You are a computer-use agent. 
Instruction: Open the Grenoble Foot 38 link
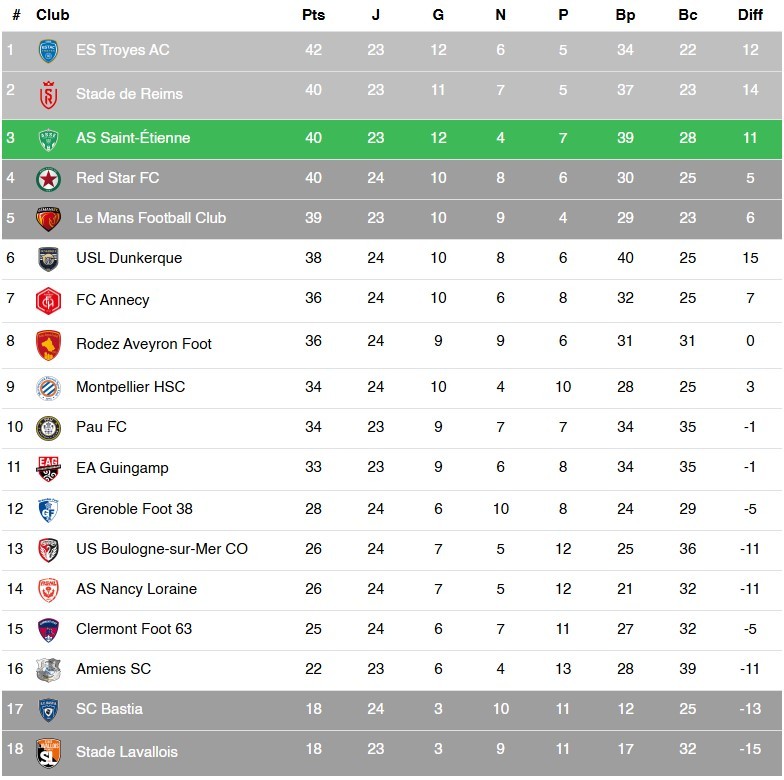tap(134, 509)
